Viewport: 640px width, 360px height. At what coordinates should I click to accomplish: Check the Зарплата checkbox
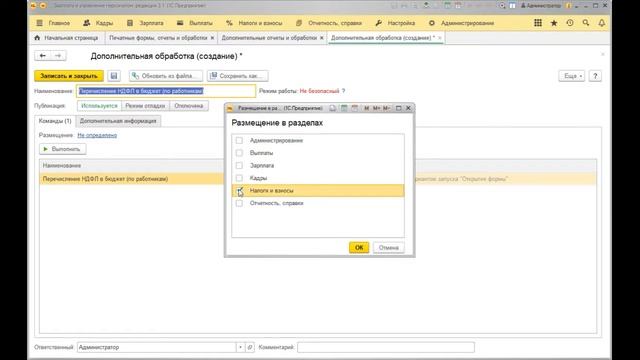(239, 165)
